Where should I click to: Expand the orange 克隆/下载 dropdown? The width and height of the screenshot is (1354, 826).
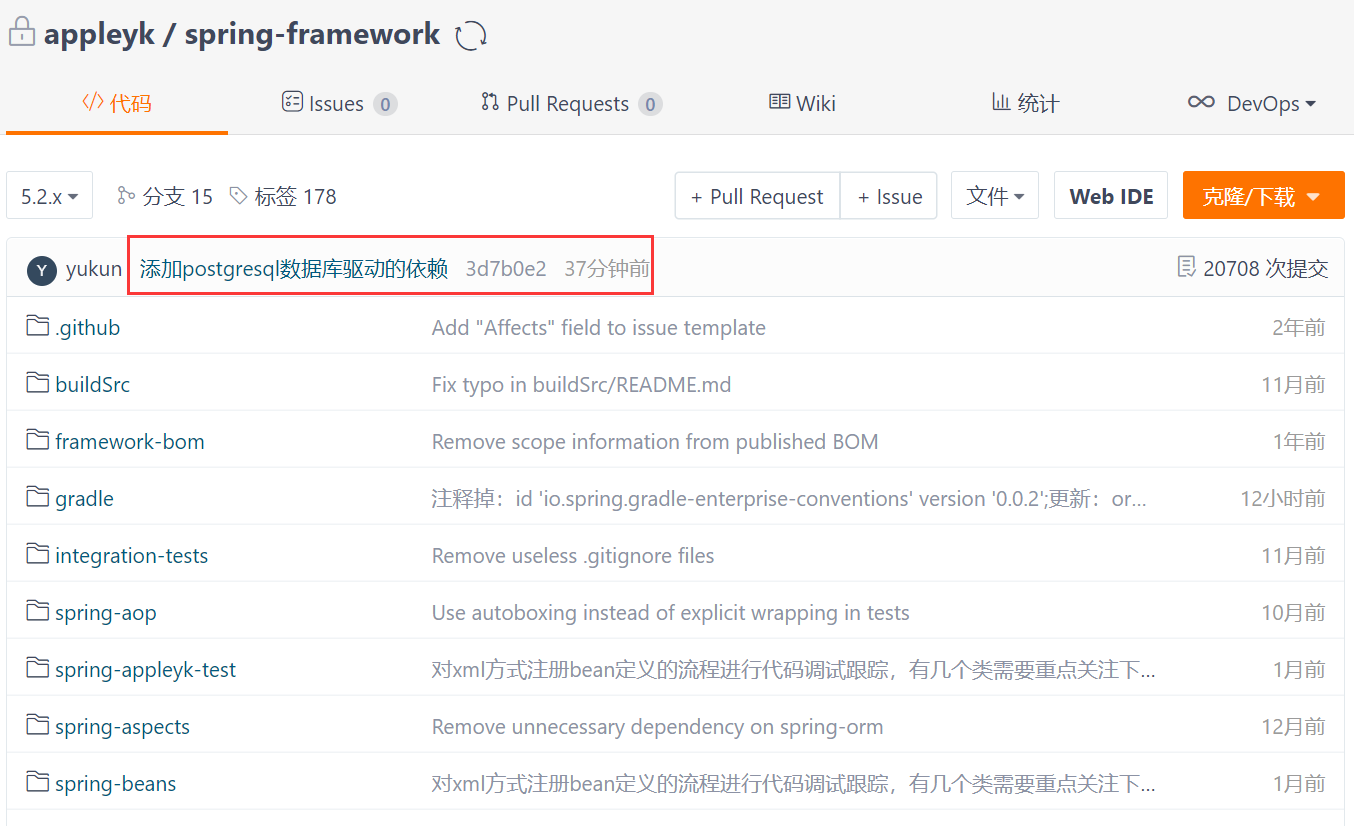[1263, 195]
